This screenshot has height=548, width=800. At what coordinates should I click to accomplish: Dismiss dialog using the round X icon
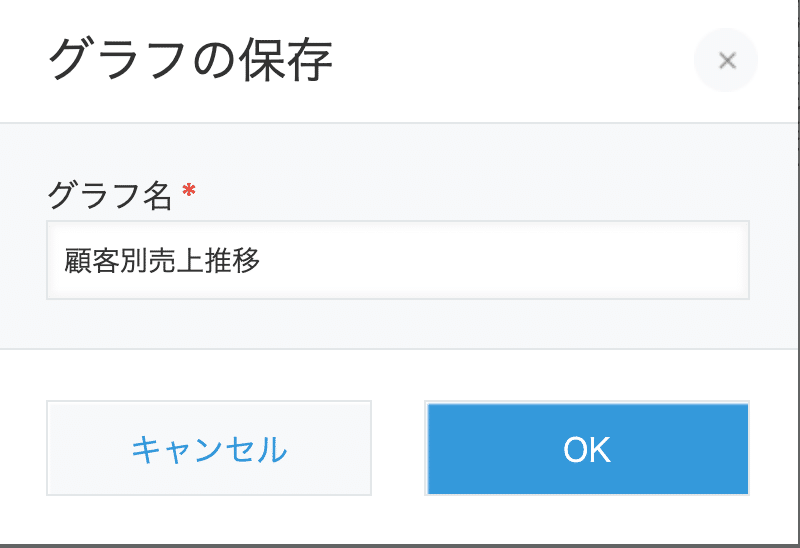click(726, 60)
